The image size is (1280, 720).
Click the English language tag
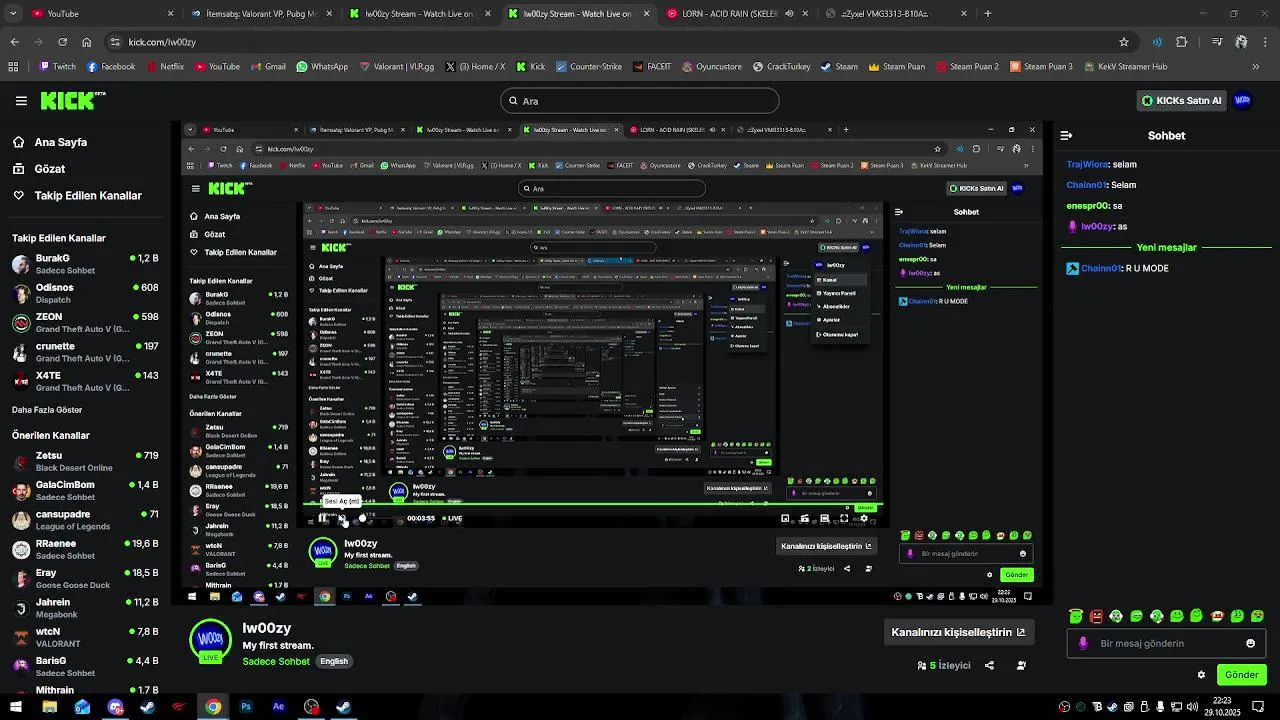(x=334, y=662)
